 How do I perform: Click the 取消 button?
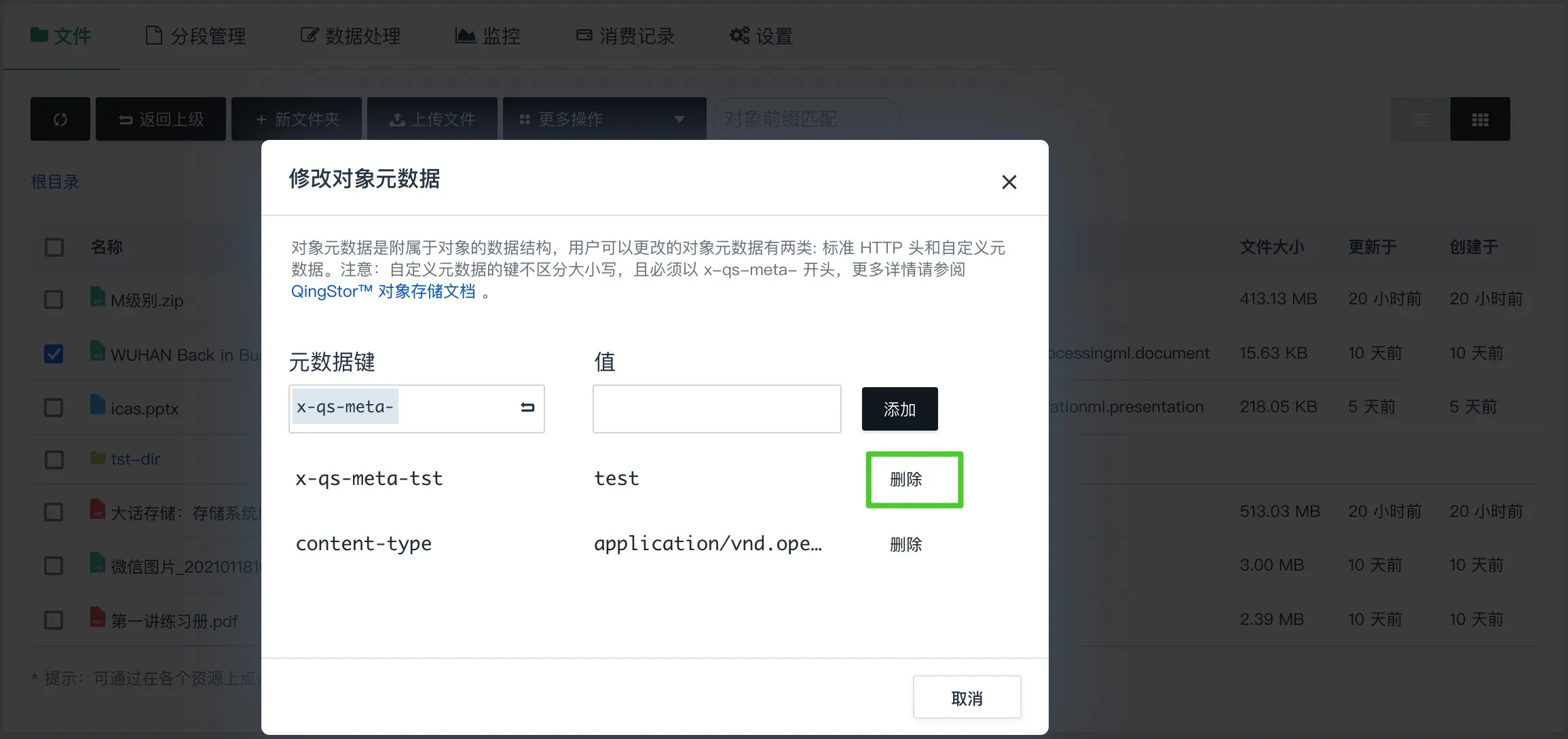coord(967,698)
